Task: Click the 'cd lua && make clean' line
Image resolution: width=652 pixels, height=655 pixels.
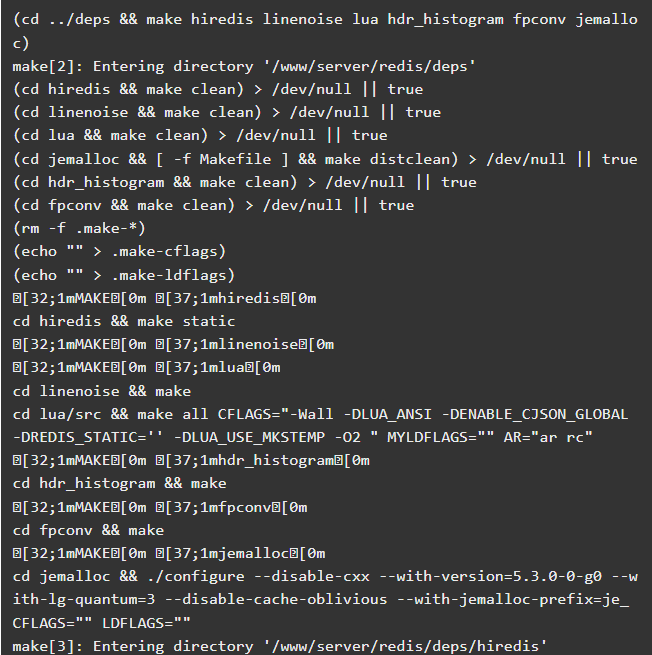Action: [200, 135]
